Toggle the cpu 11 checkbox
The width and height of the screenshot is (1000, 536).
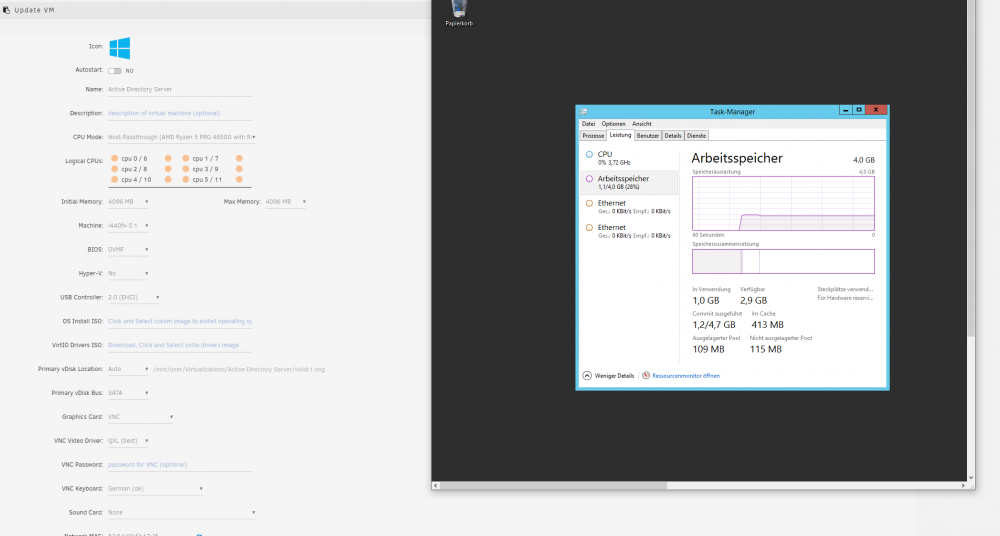[x=239, y=179]
